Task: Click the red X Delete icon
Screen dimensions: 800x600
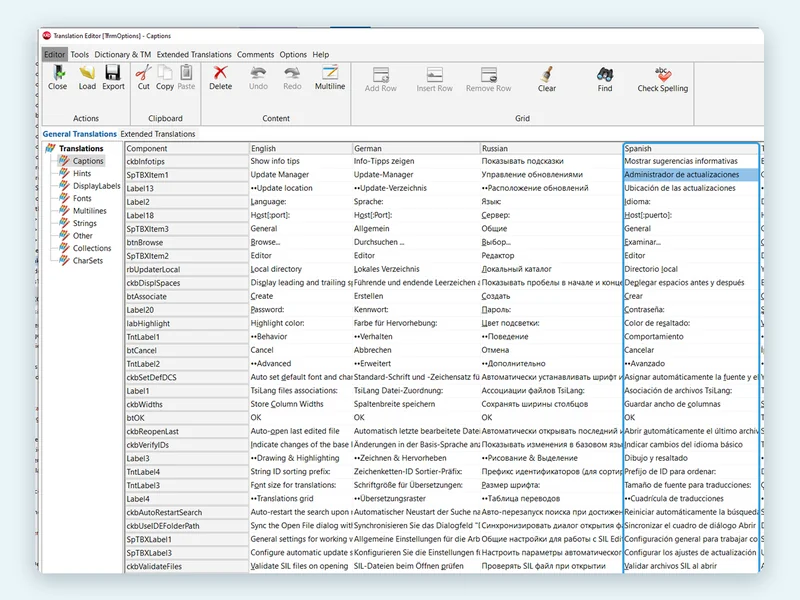Action: pos(220,73)
